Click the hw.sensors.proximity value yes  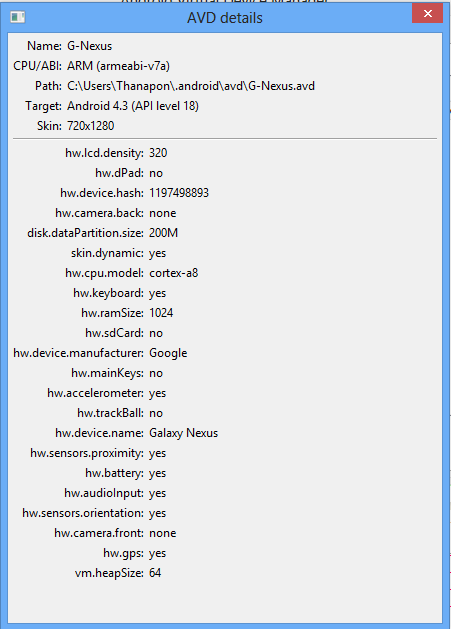tap(157, 453)
